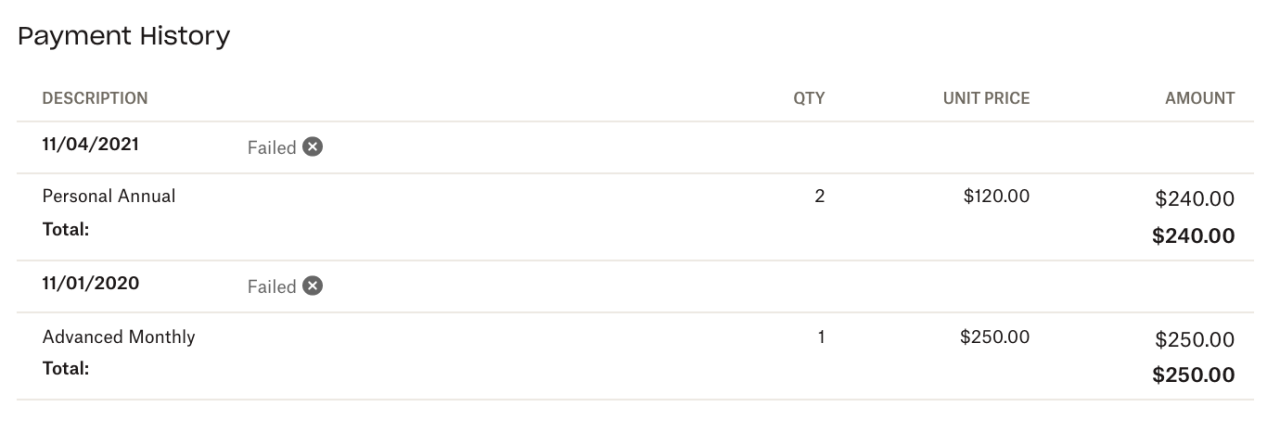The height and width of the screenshot is (432, 1280).
Task: Click the $120.00 unit price
Action: point(996,196)
